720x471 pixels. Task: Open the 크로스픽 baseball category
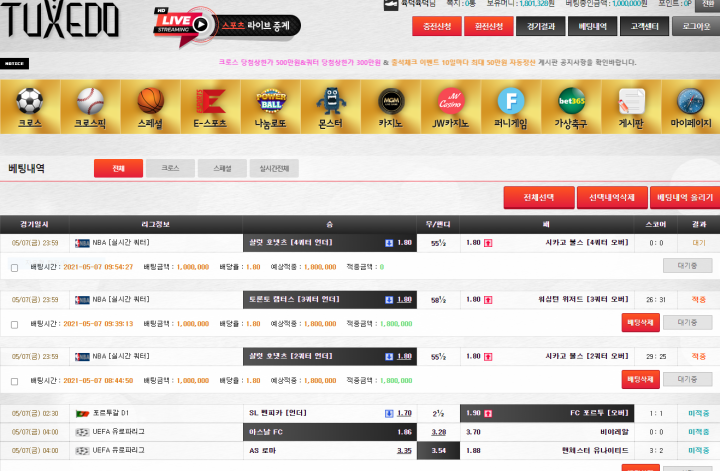point(90,107)
